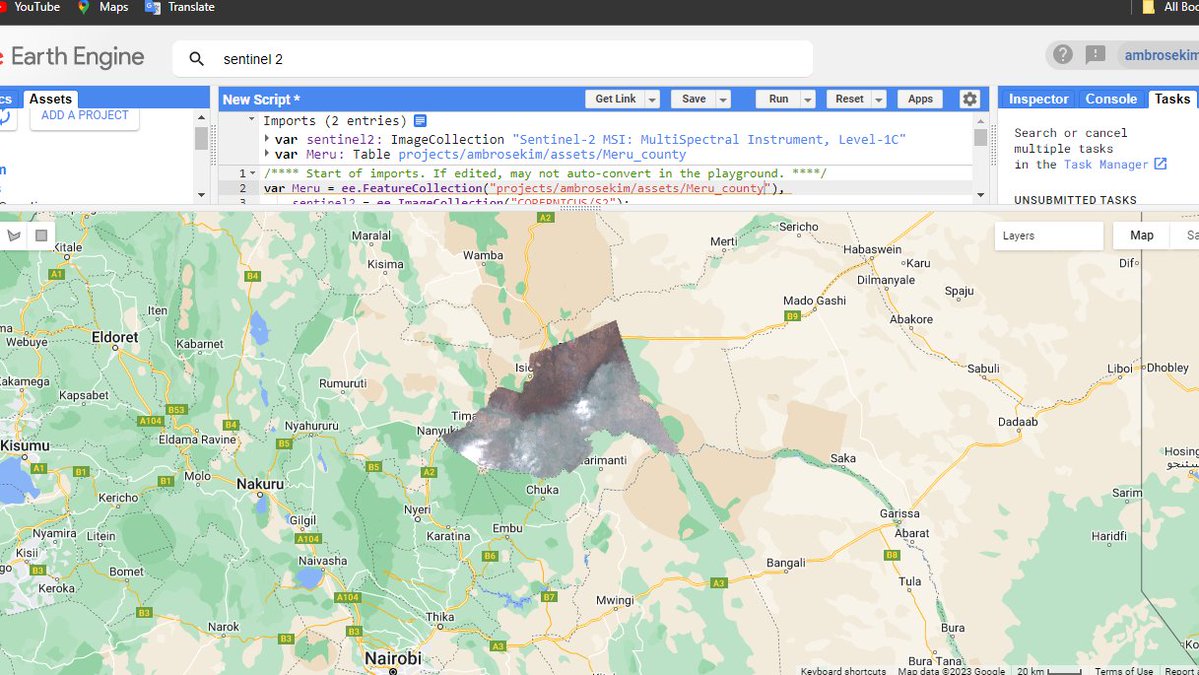
Task: Open Translate from the bookmarks bar
Action: (x=179, y=8)
